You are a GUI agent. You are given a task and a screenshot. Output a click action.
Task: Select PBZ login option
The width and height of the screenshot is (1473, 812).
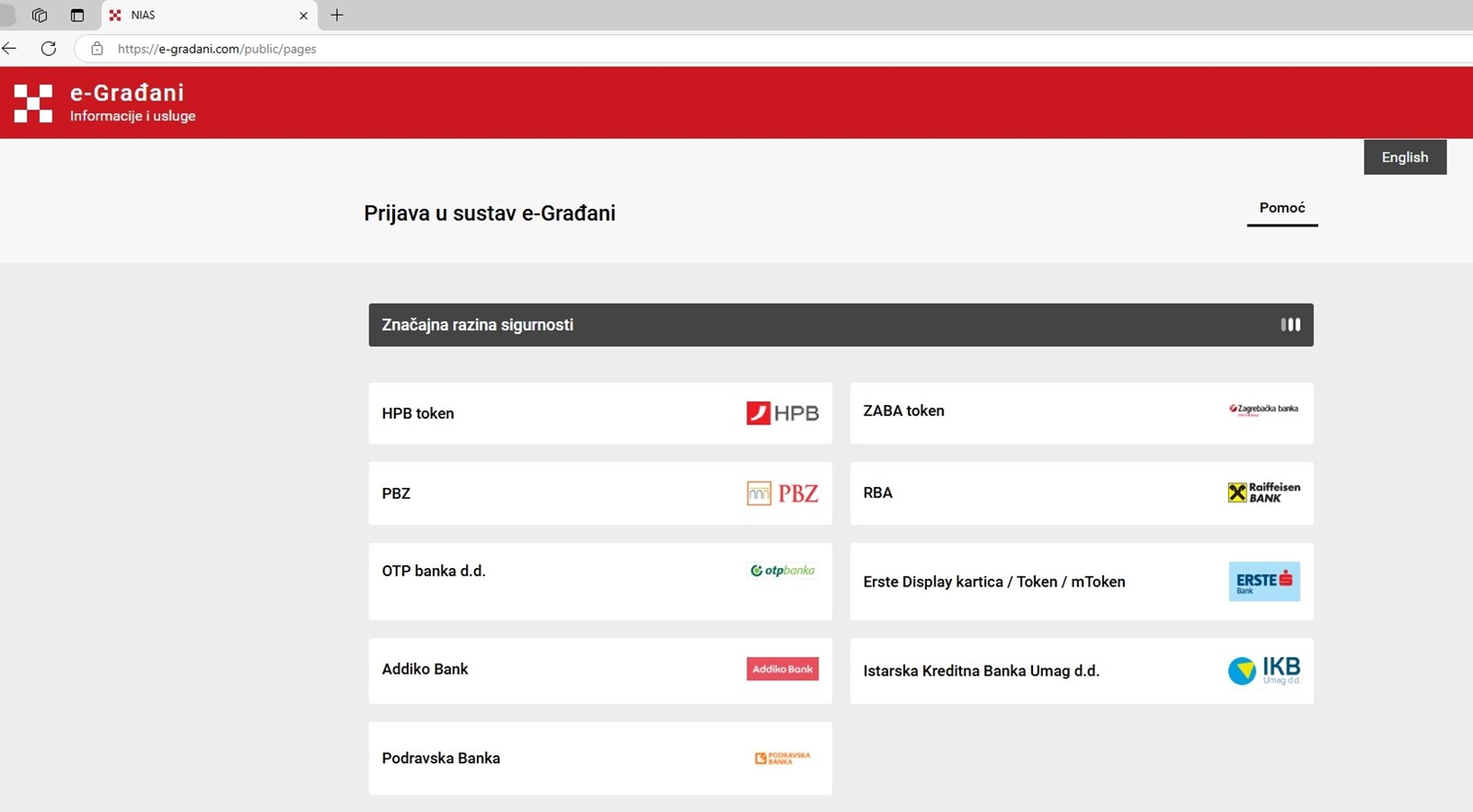point(600,493)
